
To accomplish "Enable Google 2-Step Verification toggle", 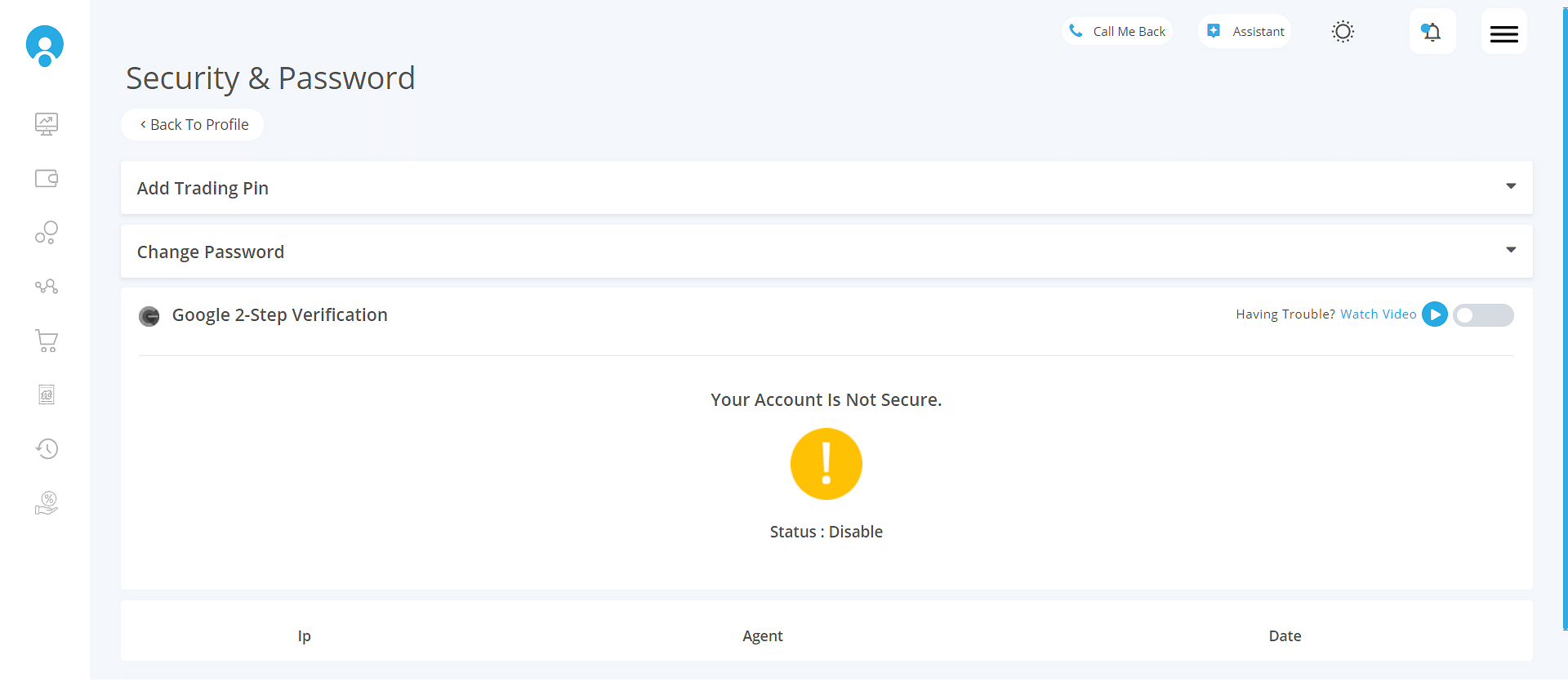I will 1483,315.
